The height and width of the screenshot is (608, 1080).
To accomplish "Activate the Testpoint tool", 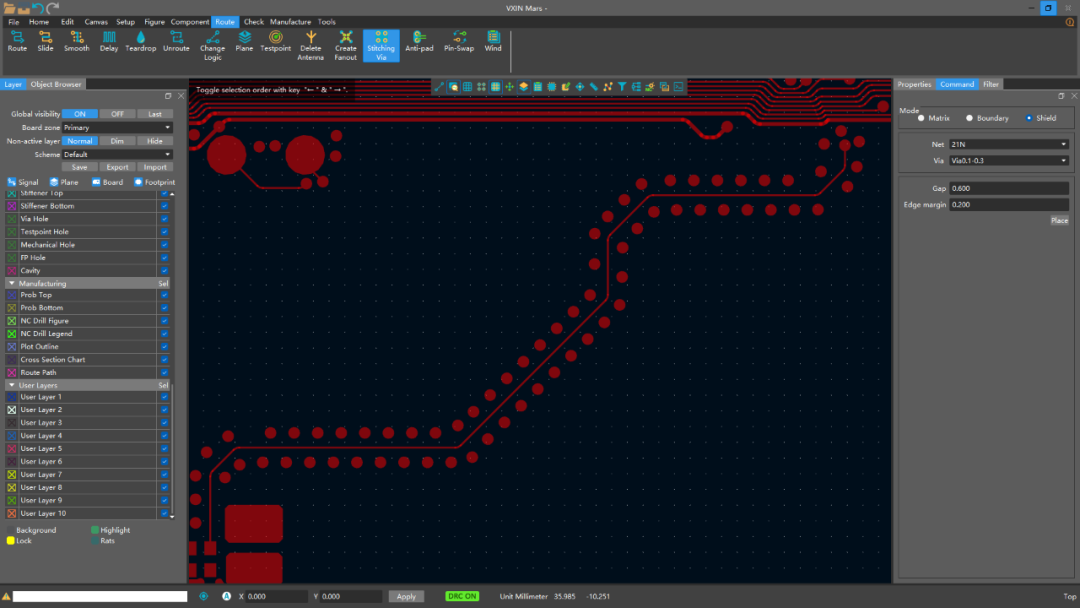I will (x=276, y=42).
